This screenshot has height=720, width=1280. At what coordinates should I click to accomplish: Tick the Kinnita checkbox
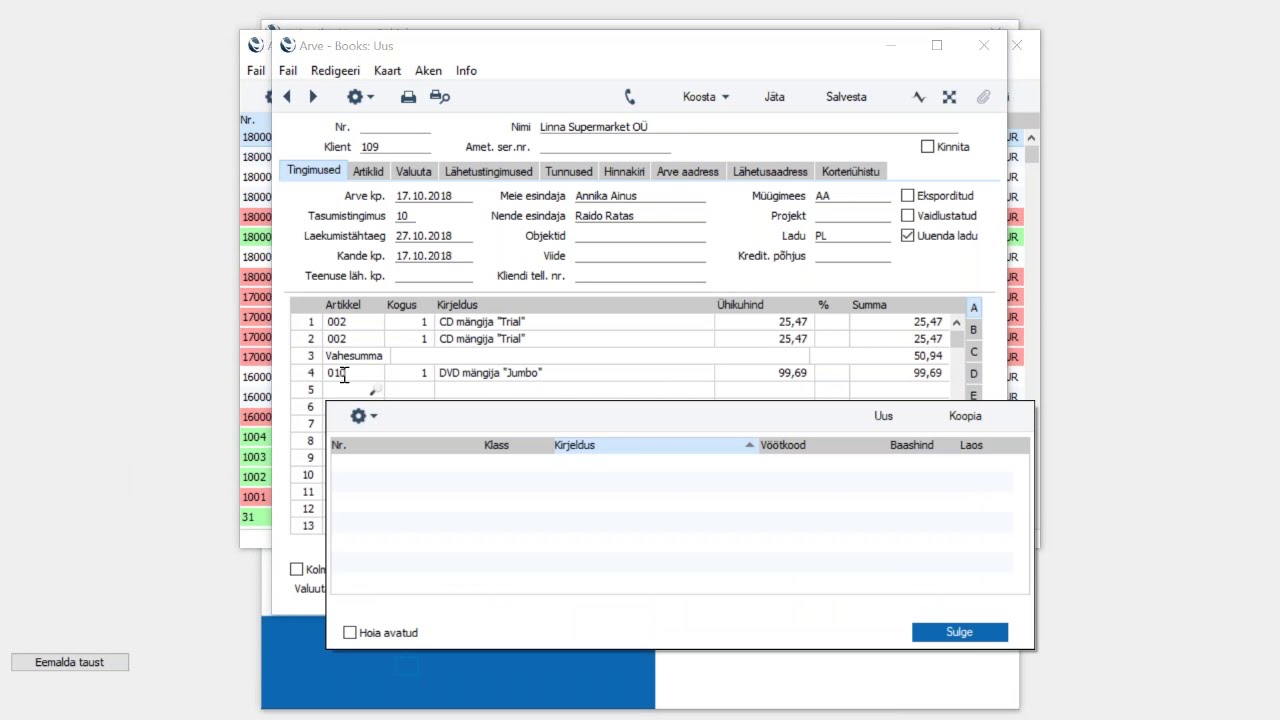point(927,147)
